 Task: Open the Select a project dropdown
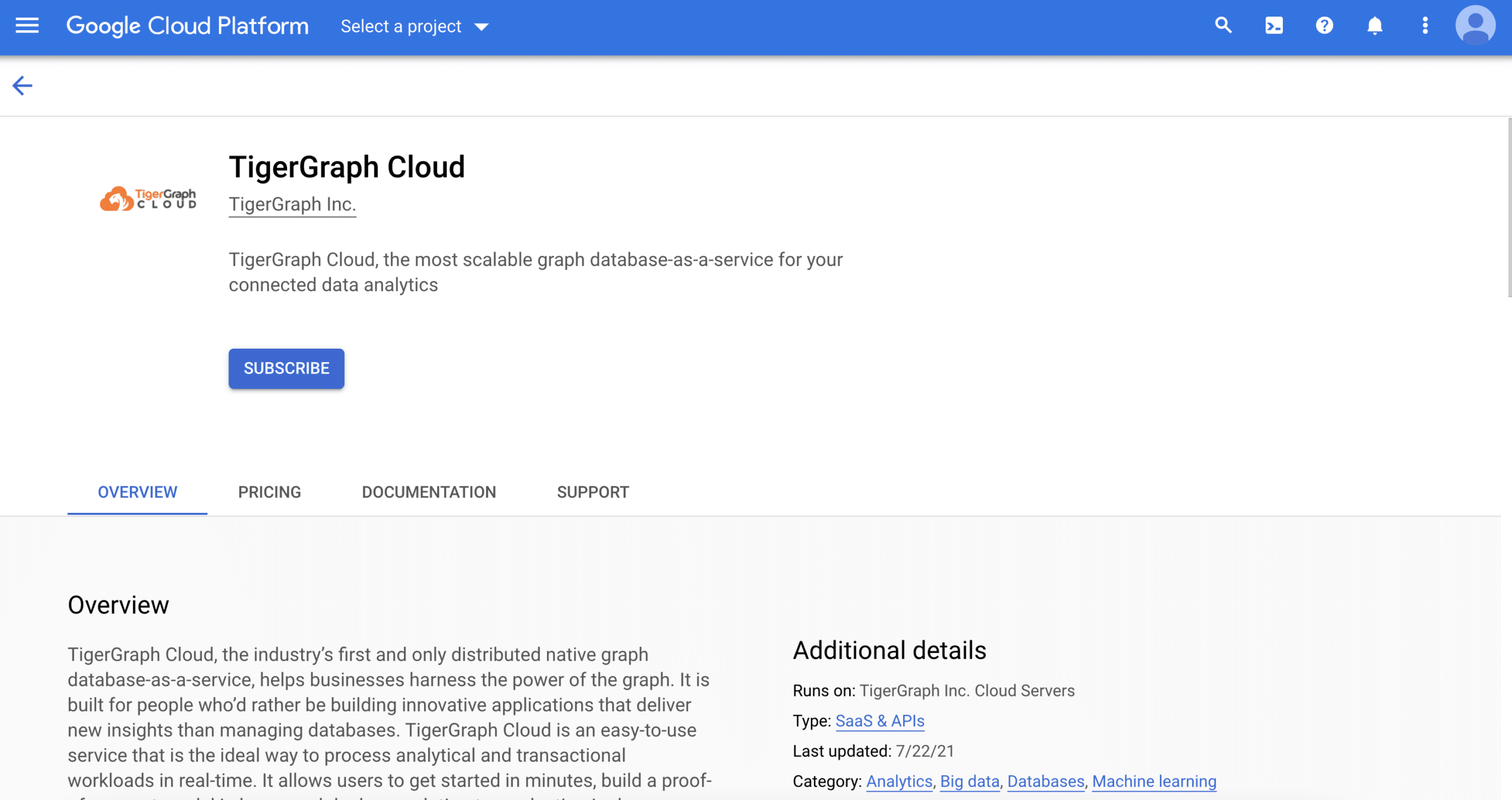click(x=415, y=27)
